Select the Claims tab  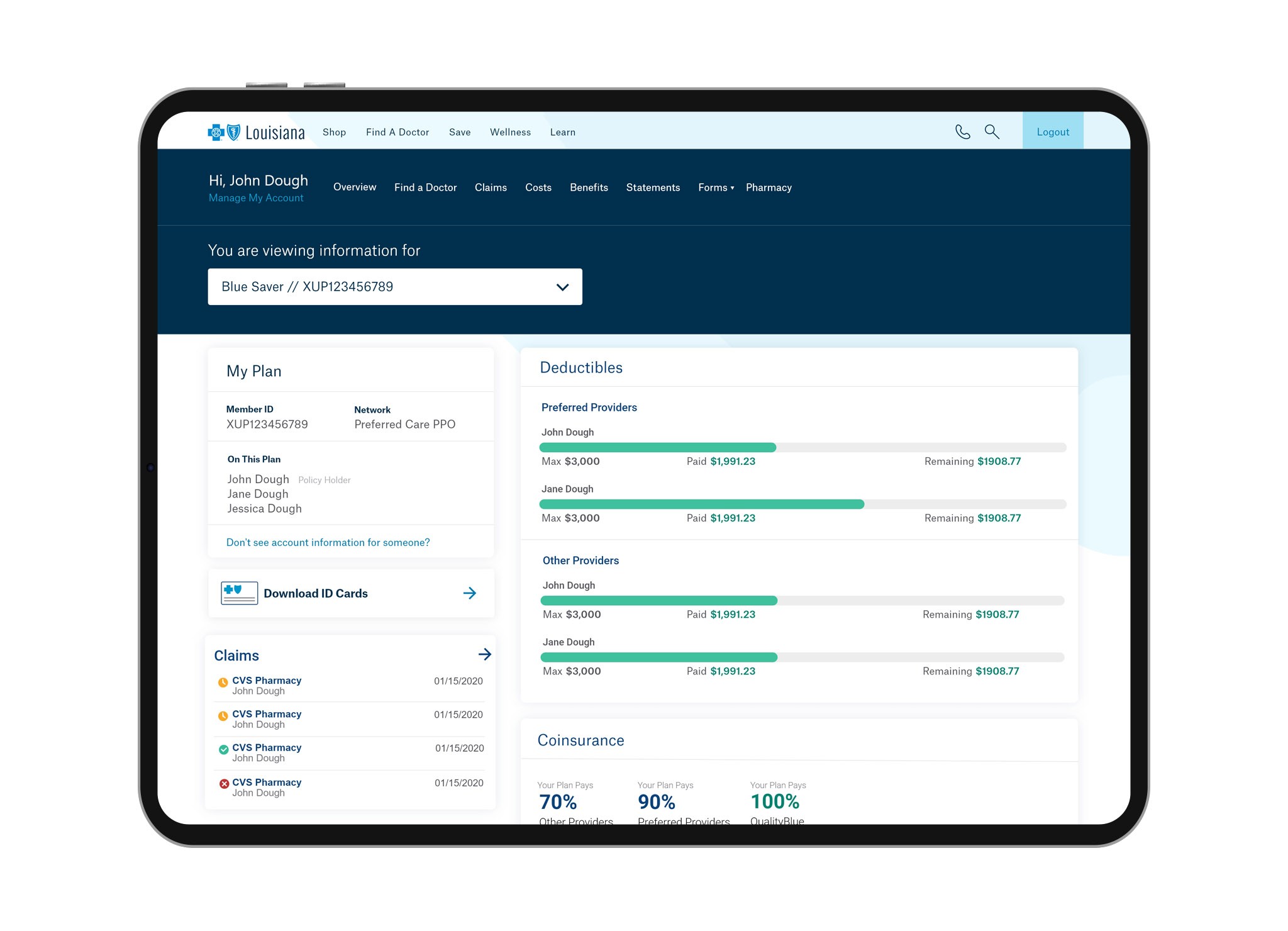tap(490, 187)
